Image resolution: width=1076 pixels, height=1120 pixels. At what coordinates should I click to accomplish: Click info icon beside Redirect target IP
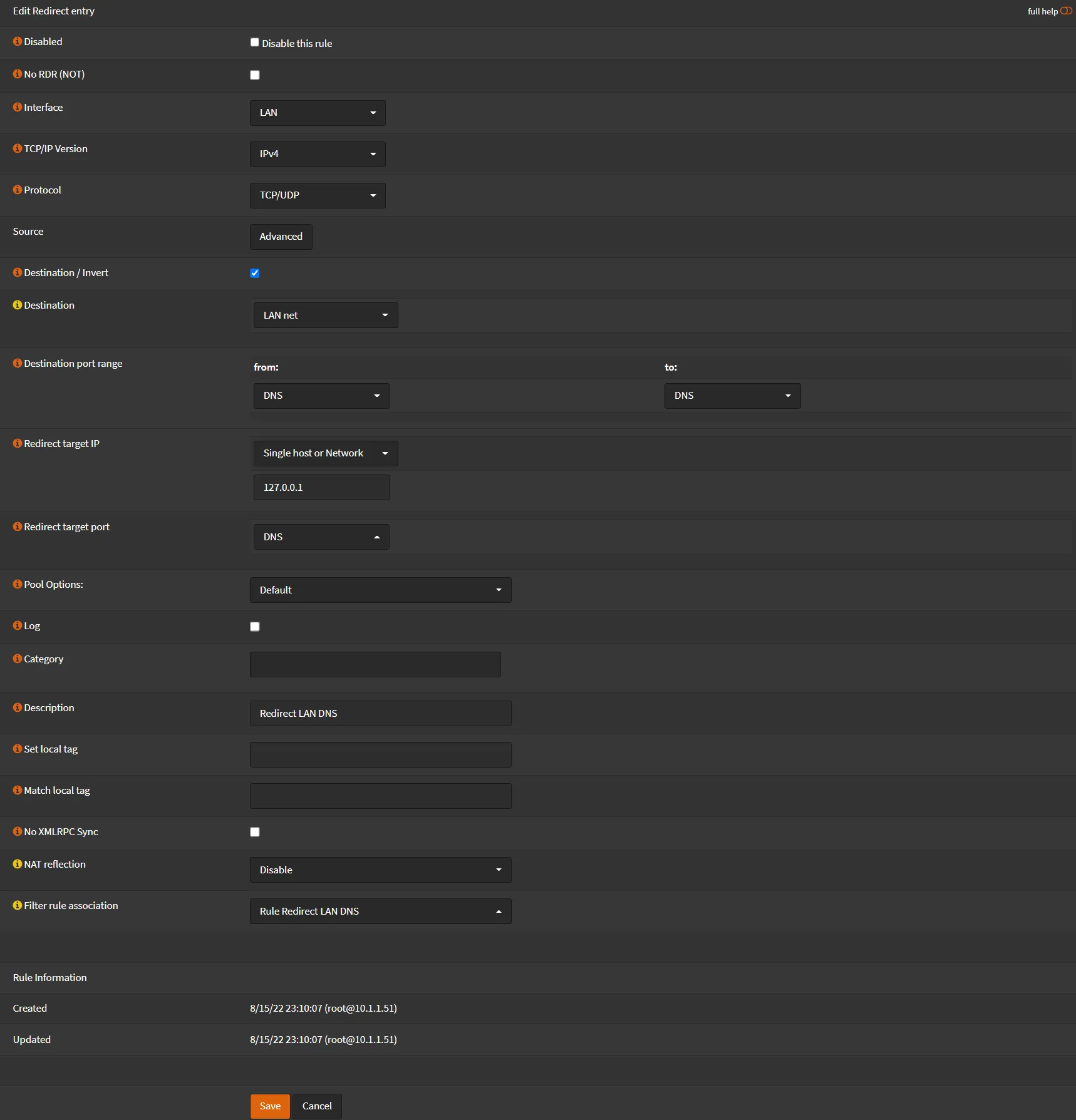18,443
